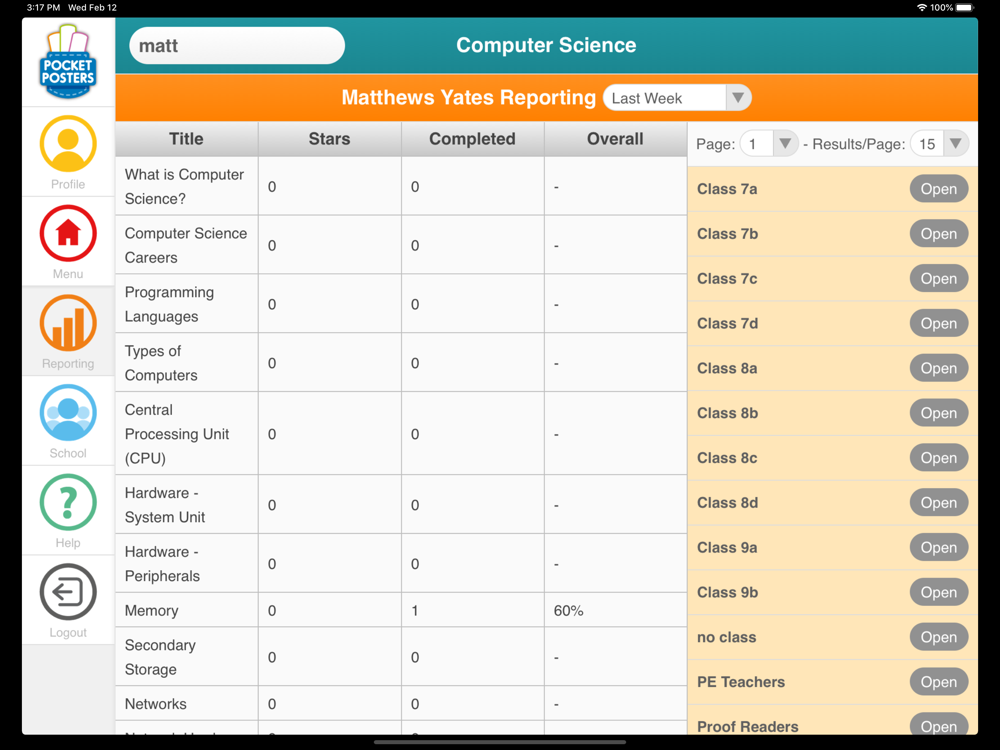Select 'Hardware - System Unit' row title
The width and height of the screenshot is (1000, 750).
coord(165,505)
